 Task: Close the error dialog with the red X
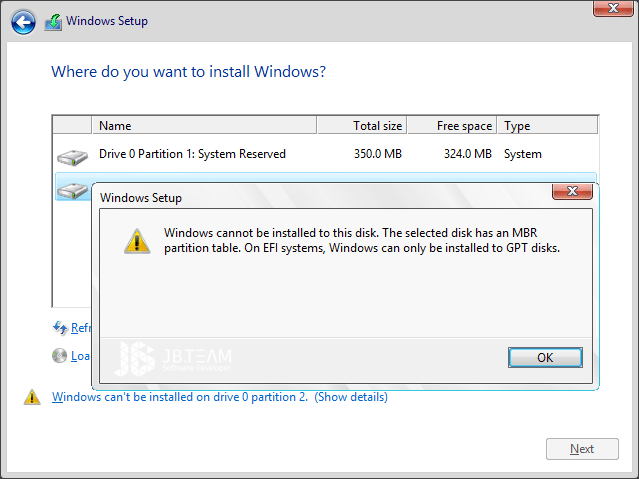[571, 191]
